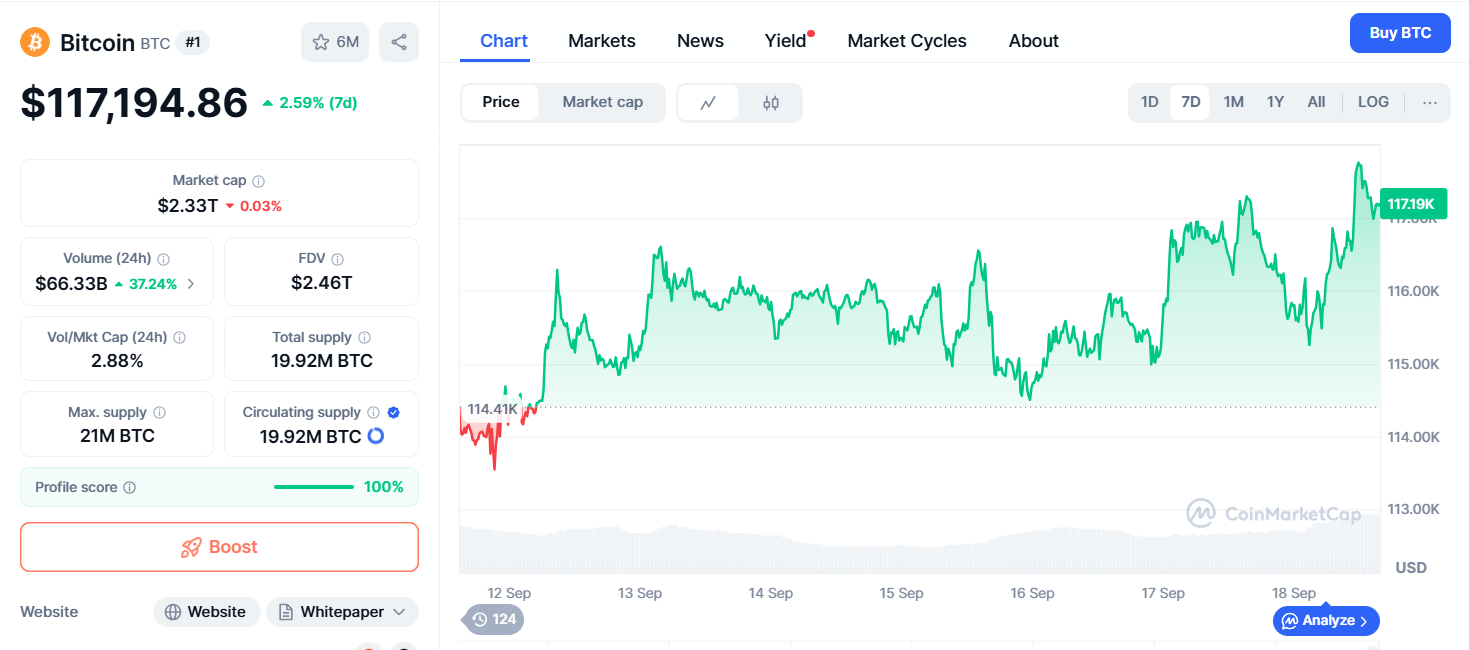The image size is (1469, 650).
Task: Click the Buy BTC button
Action: pyautogui.click(x=1399, y=33)
